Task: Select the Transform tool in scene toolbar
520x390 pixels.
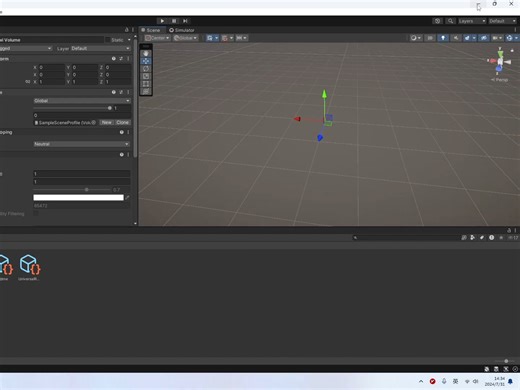Action: tap(146, 91)
